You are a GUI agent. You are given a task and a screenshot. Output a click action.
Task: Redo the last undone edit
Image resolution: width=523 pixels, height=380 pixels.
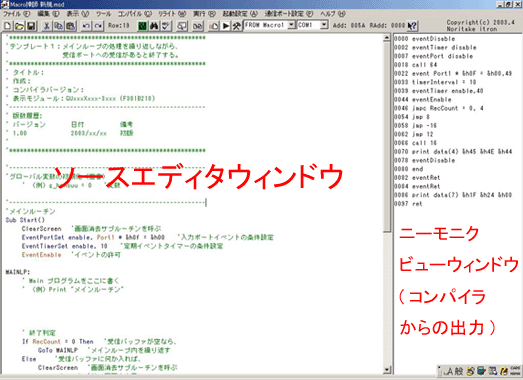tap(98, 26)
